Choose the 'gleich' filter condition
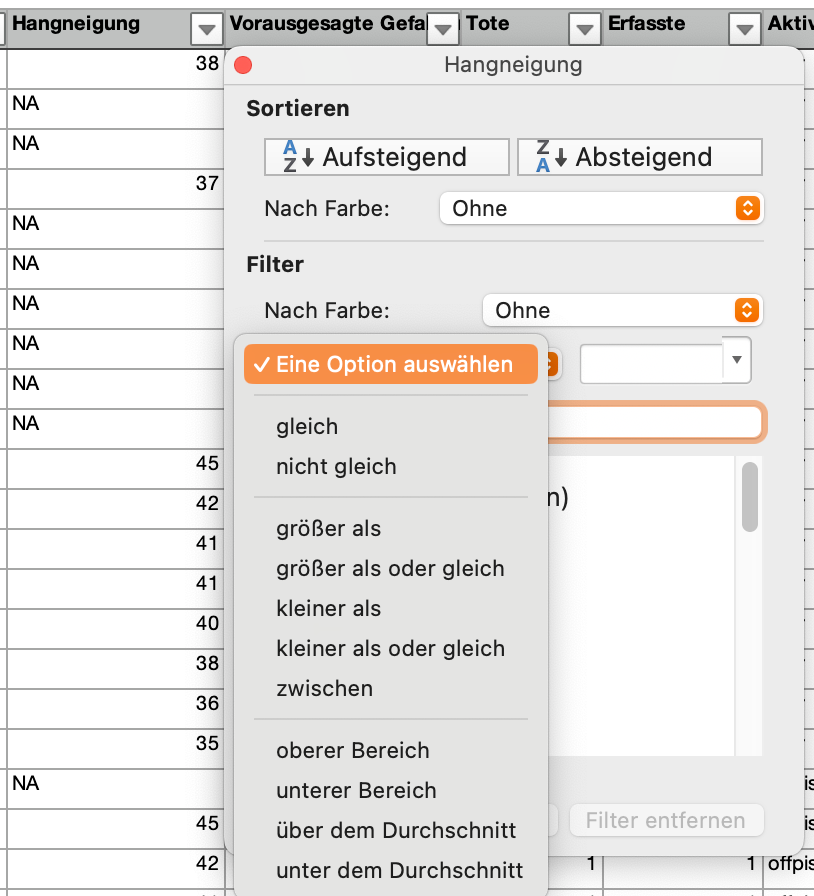814x896 pixels. 307,426
